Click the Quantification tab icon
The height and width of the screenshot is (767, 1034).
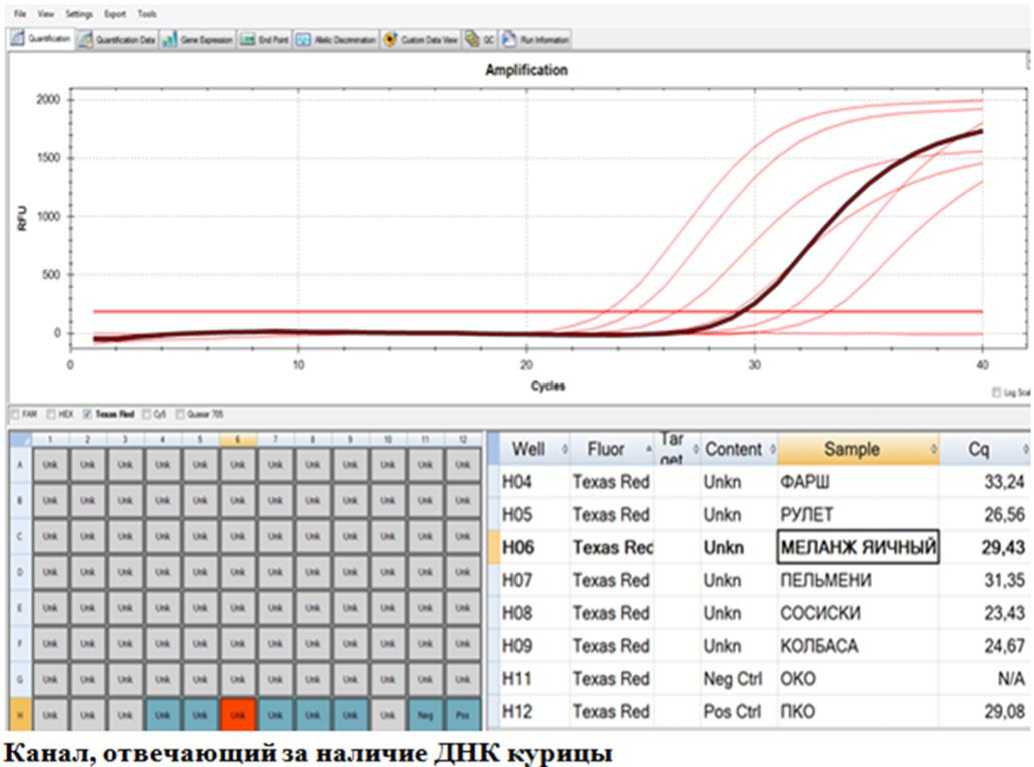[18, 40]
